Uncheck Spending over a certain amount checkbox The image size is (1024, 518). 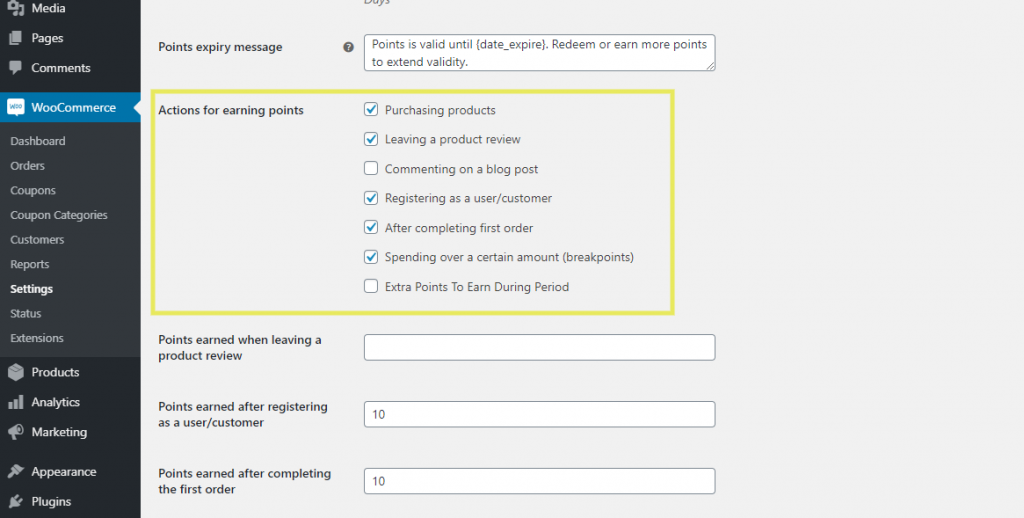pos(371,257)
